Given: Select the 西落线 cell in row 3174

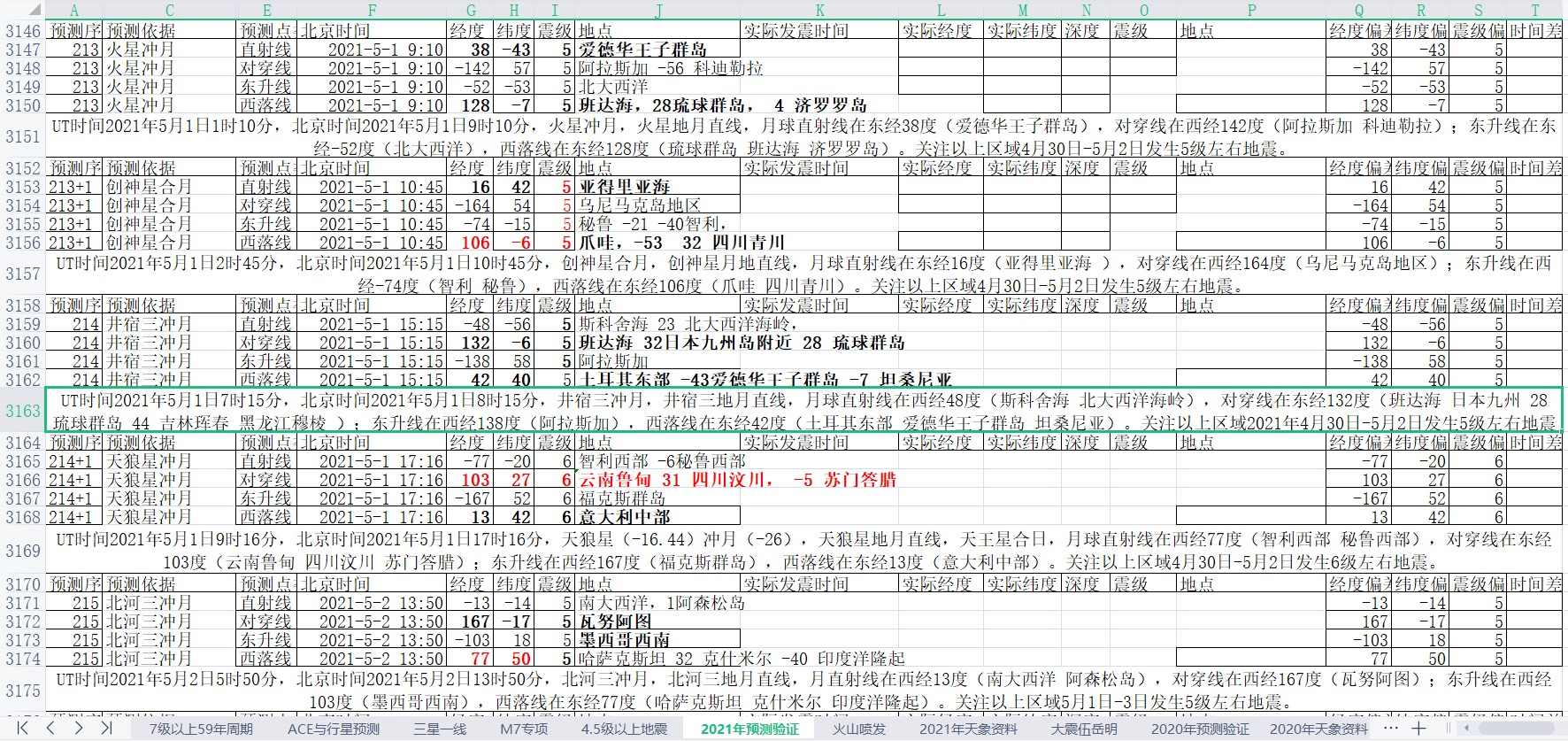Looking at the screenshot, I should [x=266, y=659].
